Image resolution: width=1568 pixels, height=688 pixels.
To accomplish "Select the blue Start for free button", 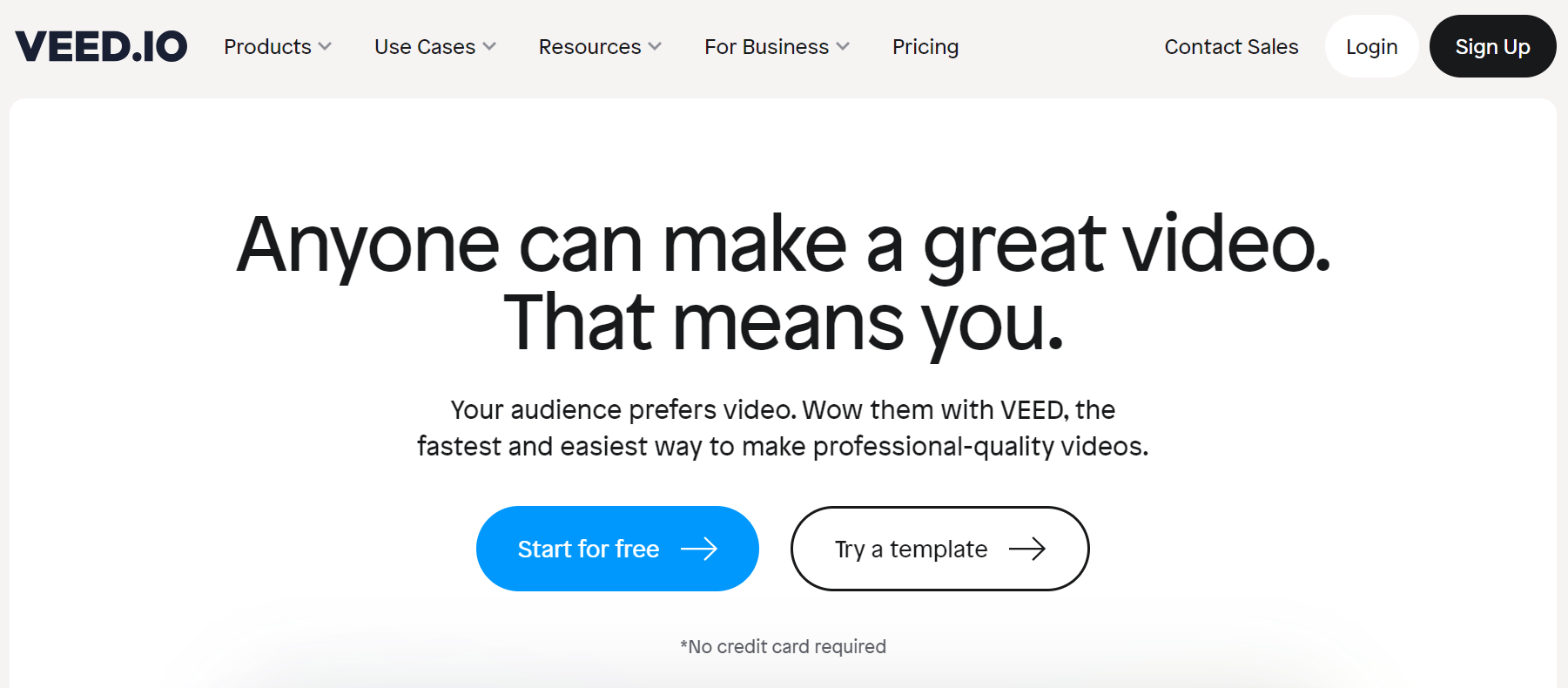I will [x=617, y=549].
